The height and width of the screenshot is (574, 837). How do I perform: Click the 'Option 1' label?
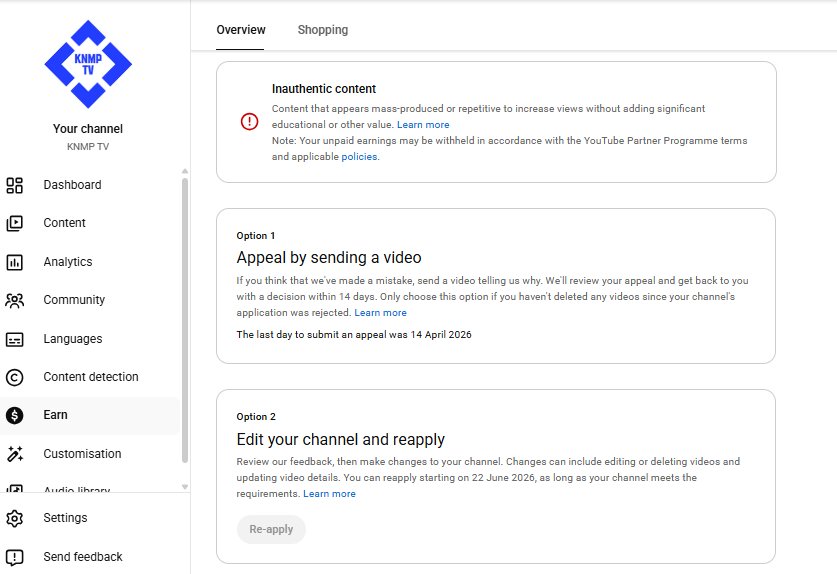click(x=256, y=236)
